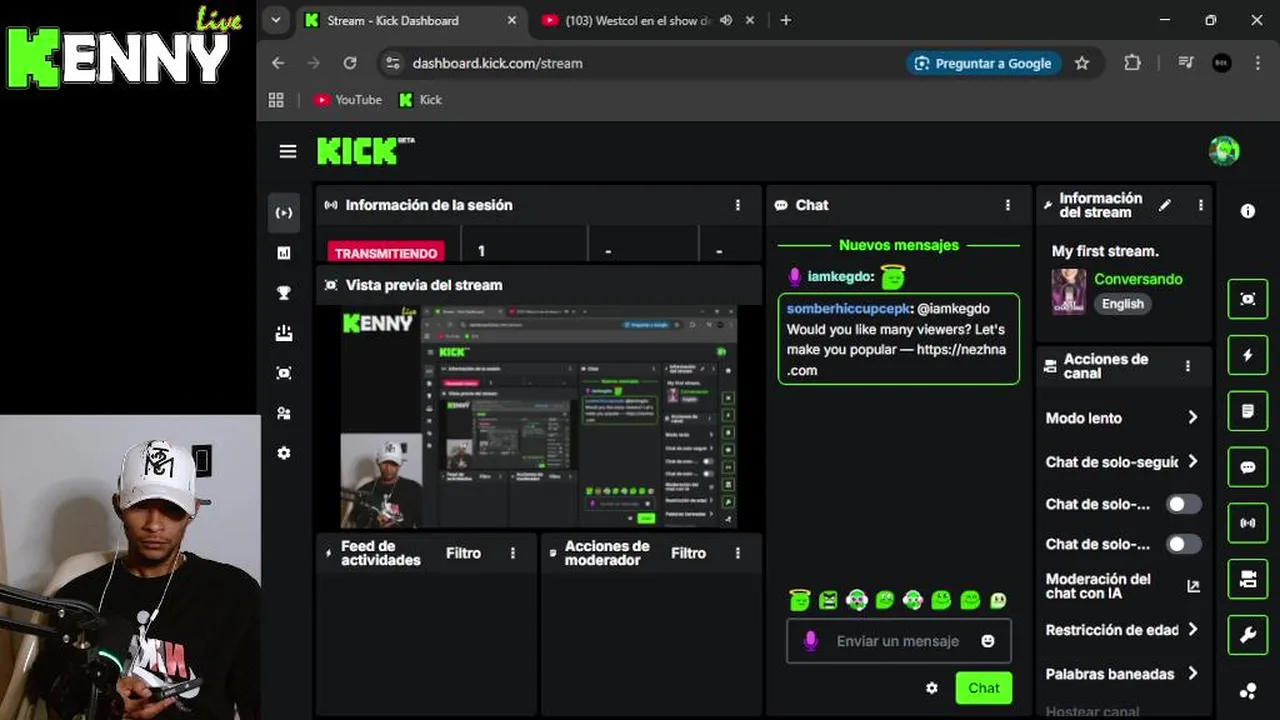Image resolution: width=1280 pixels, height=720 pixels.
Task: Edit stream info with the pencil icon
Action: pos(1165,205)
